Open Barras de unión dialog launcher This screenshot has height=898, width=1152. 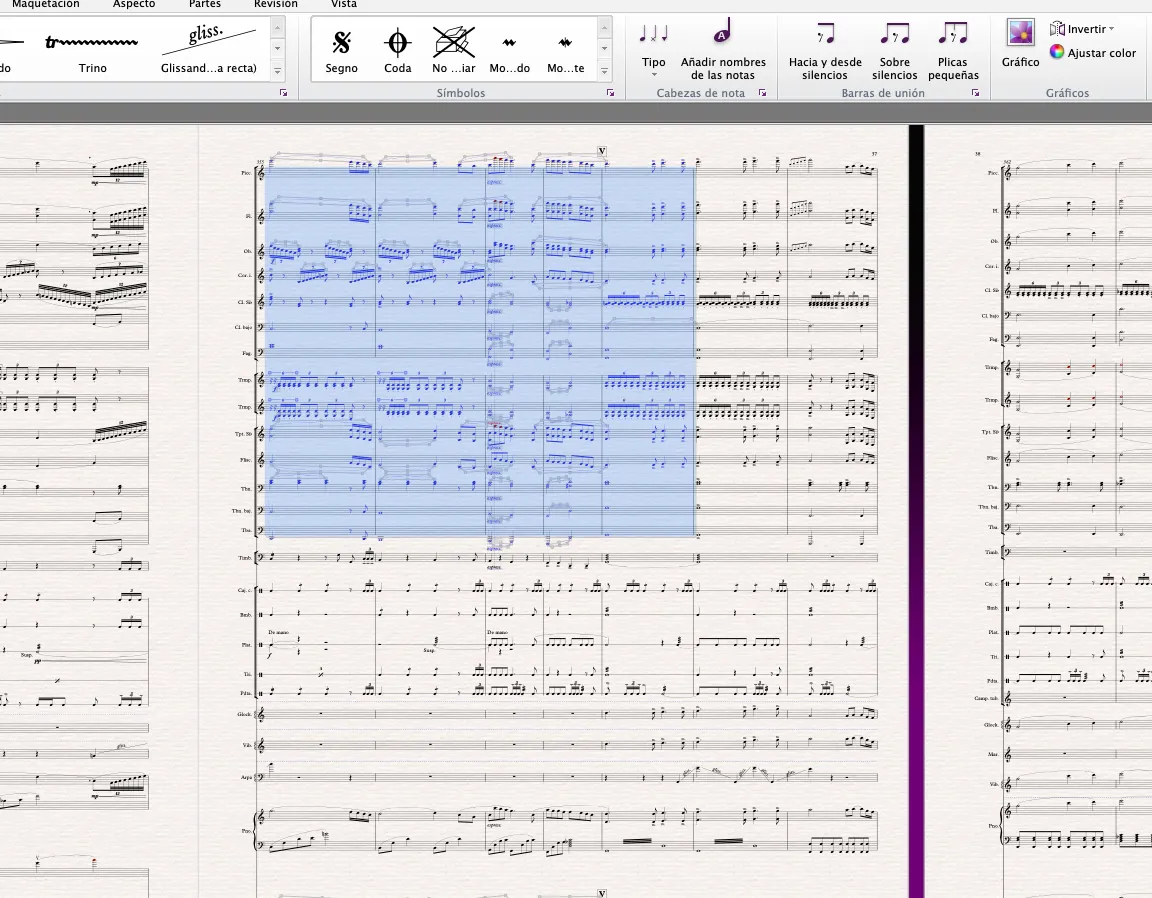point(975,93)
